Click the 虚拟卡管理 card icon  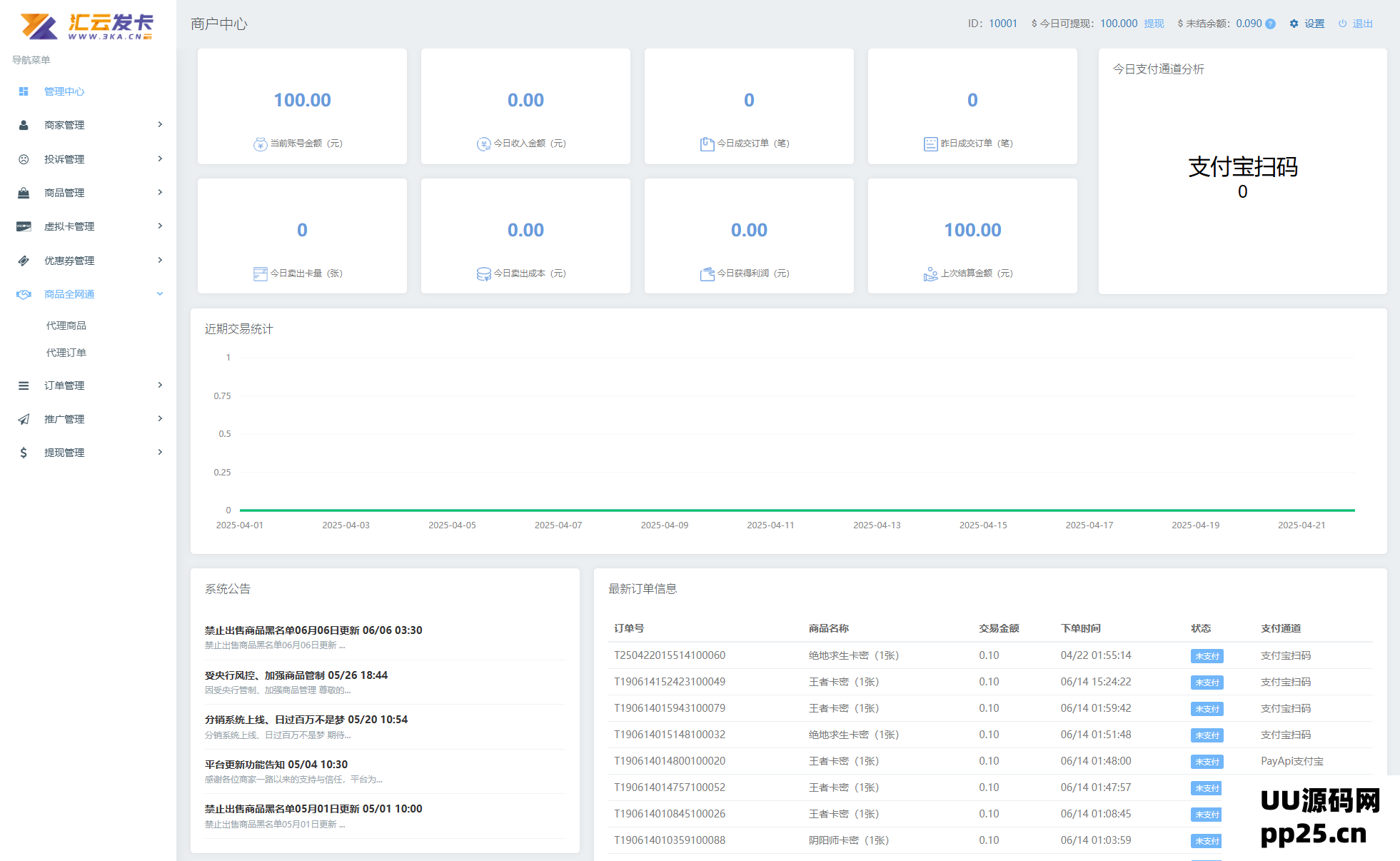[24, 226]
